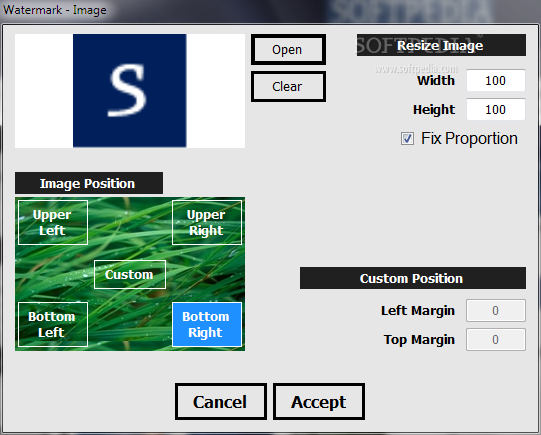Open a watermark image file
This screenshot has width=541, height=435.
[x=288, y=49]
